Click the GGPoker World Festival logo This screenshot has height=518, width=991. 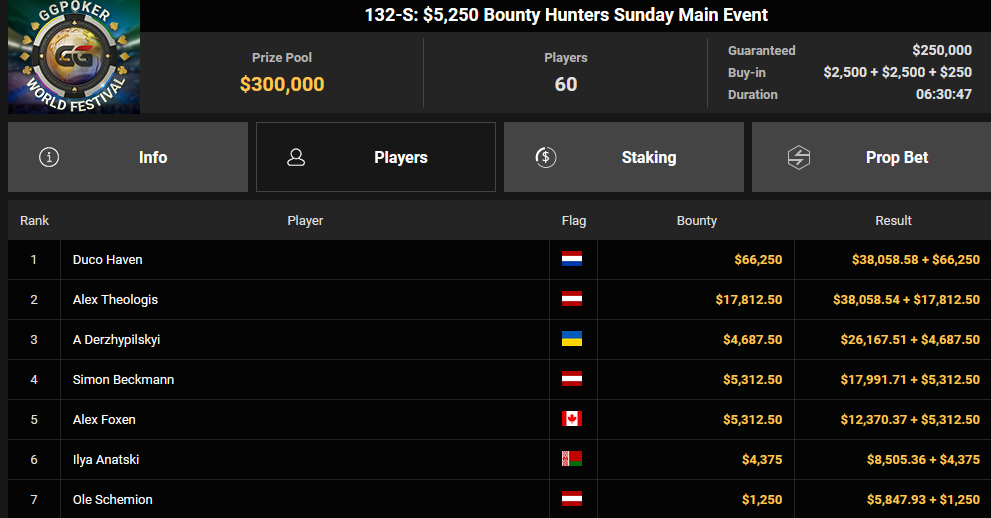tap(73, 58)
